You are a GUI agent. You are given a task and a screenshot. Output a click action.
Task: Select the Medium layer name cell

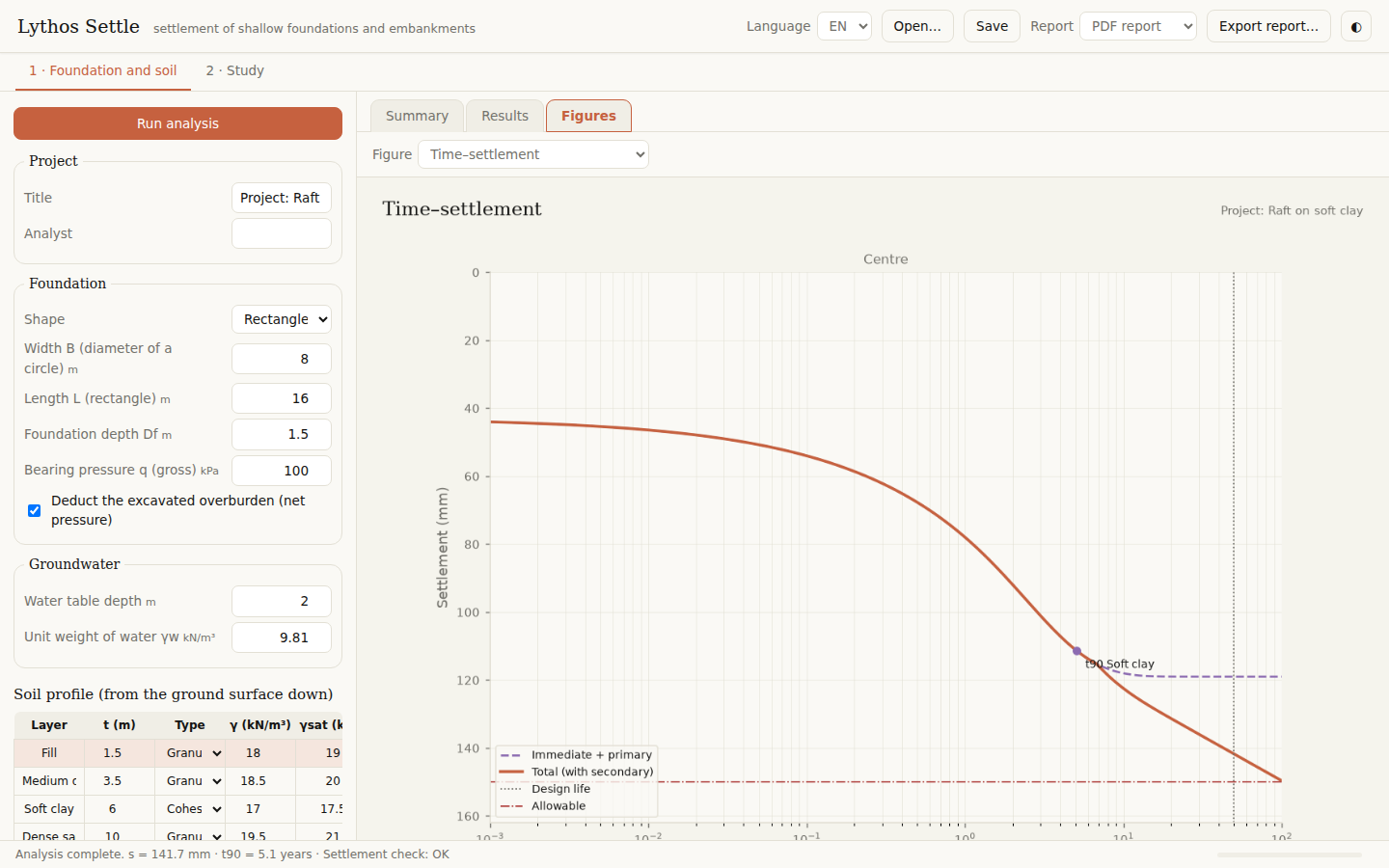tap(49, 781)
